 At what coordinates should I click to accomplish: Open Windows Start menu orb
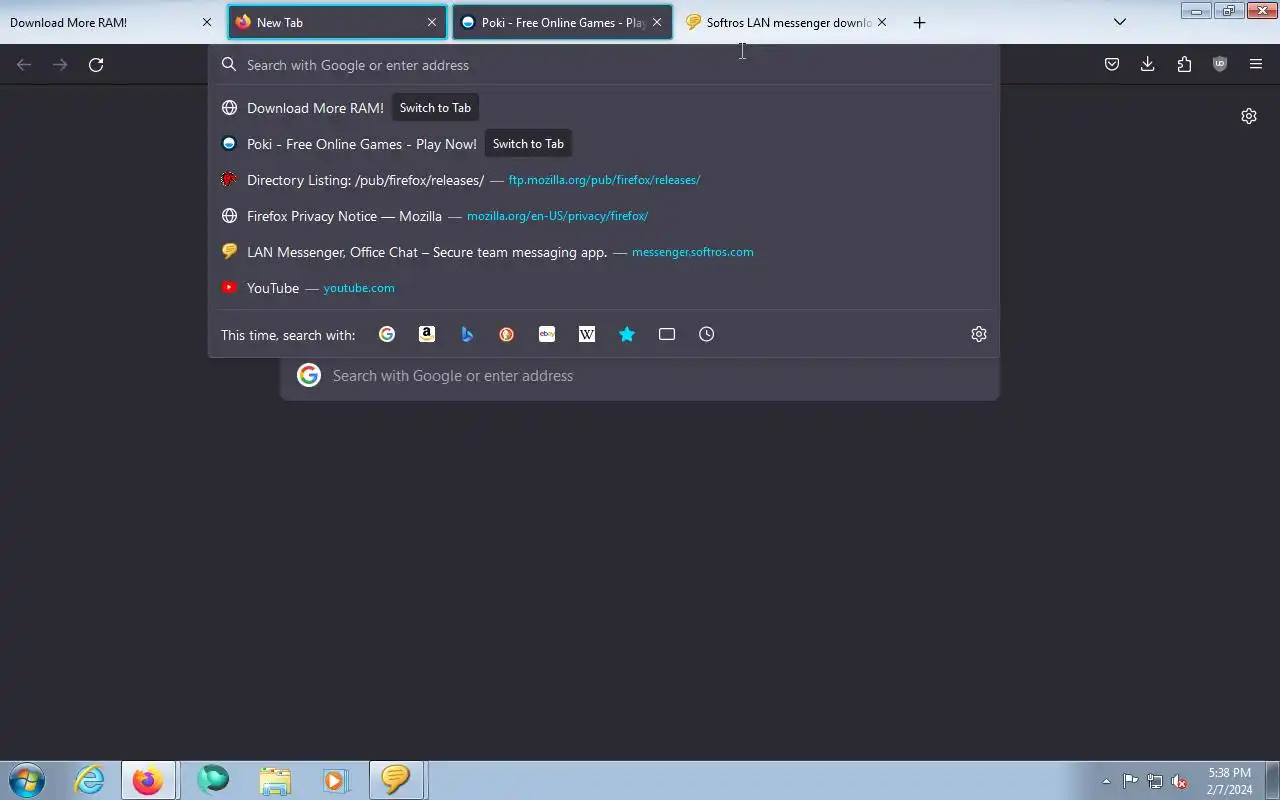[x=27, y=780]
